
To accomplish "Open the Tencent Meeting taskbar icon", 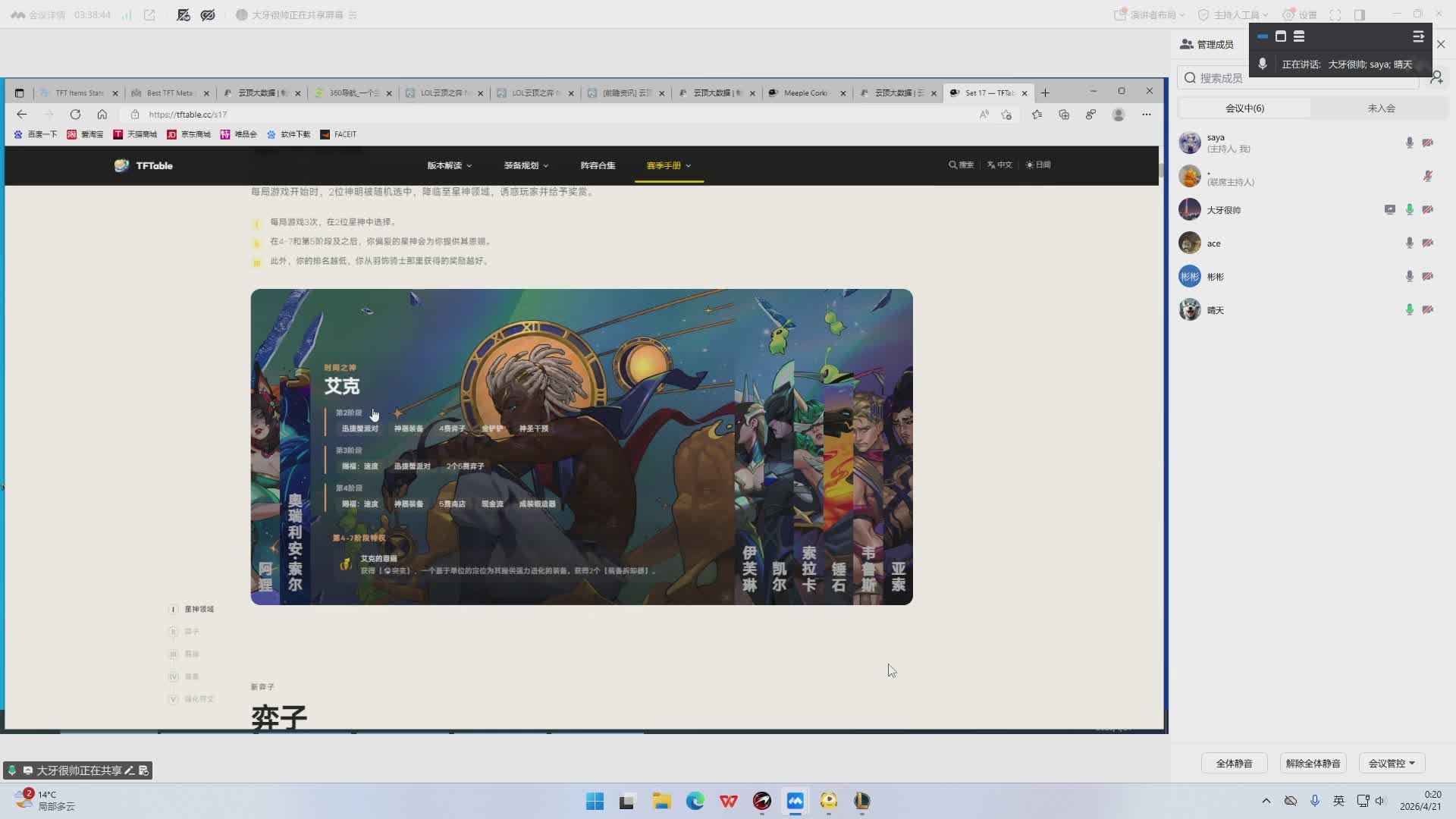I will (795, 801).
